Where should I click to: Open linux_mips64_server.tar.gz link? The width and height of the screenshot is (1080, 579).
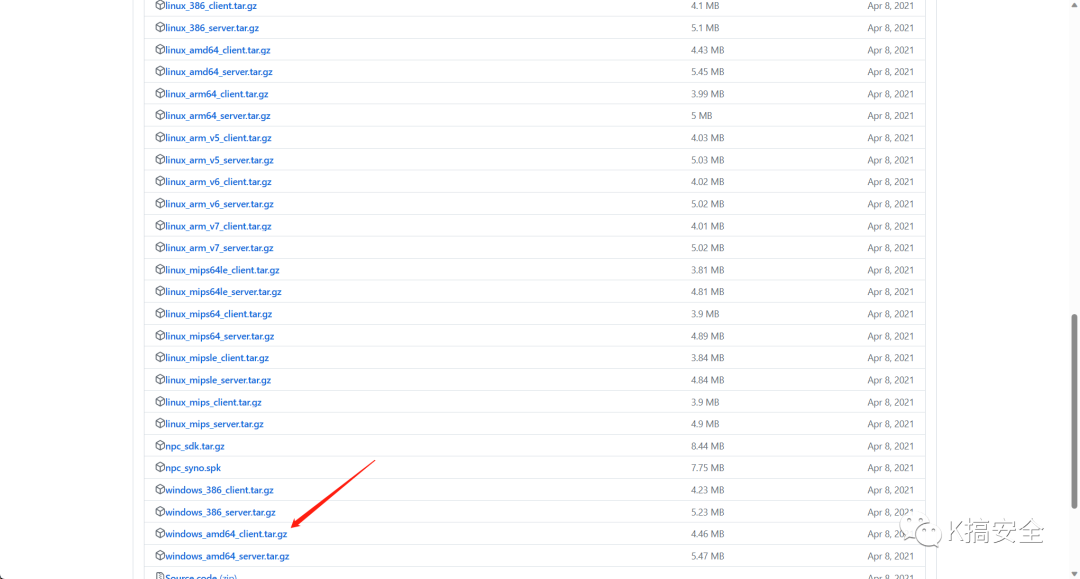(x=220, y=337)
